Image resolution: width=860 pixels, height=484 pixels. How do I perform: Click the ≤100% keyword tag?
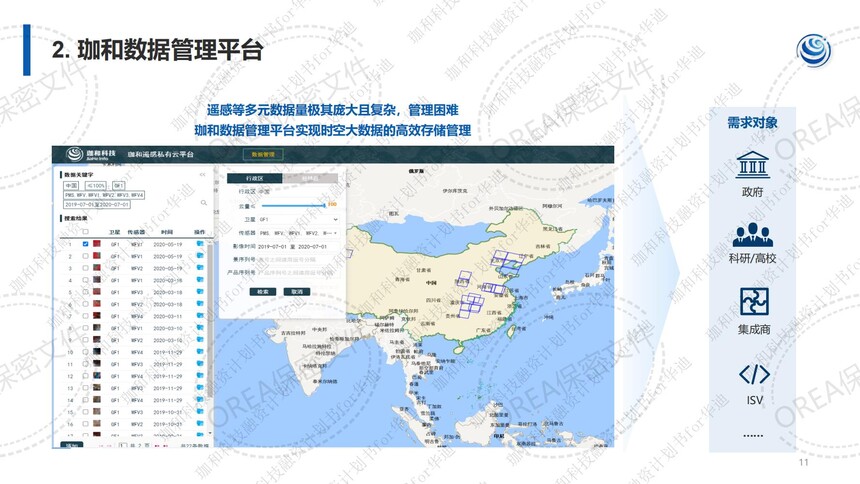click(97, 185)
